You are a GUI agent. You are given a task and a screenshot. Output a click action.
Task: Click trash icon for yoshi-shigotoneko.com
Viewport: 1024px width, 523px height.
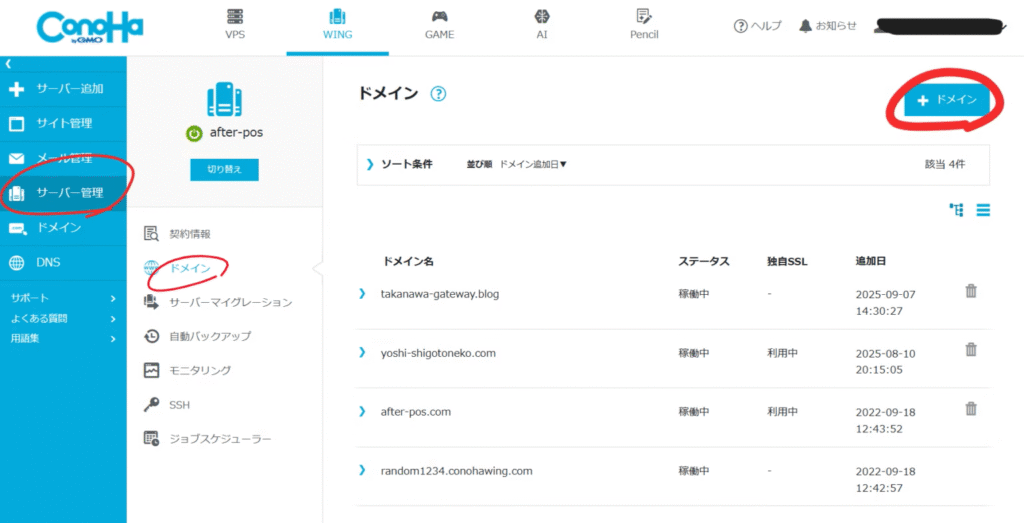pyautogui.click(x=970, y=349)
